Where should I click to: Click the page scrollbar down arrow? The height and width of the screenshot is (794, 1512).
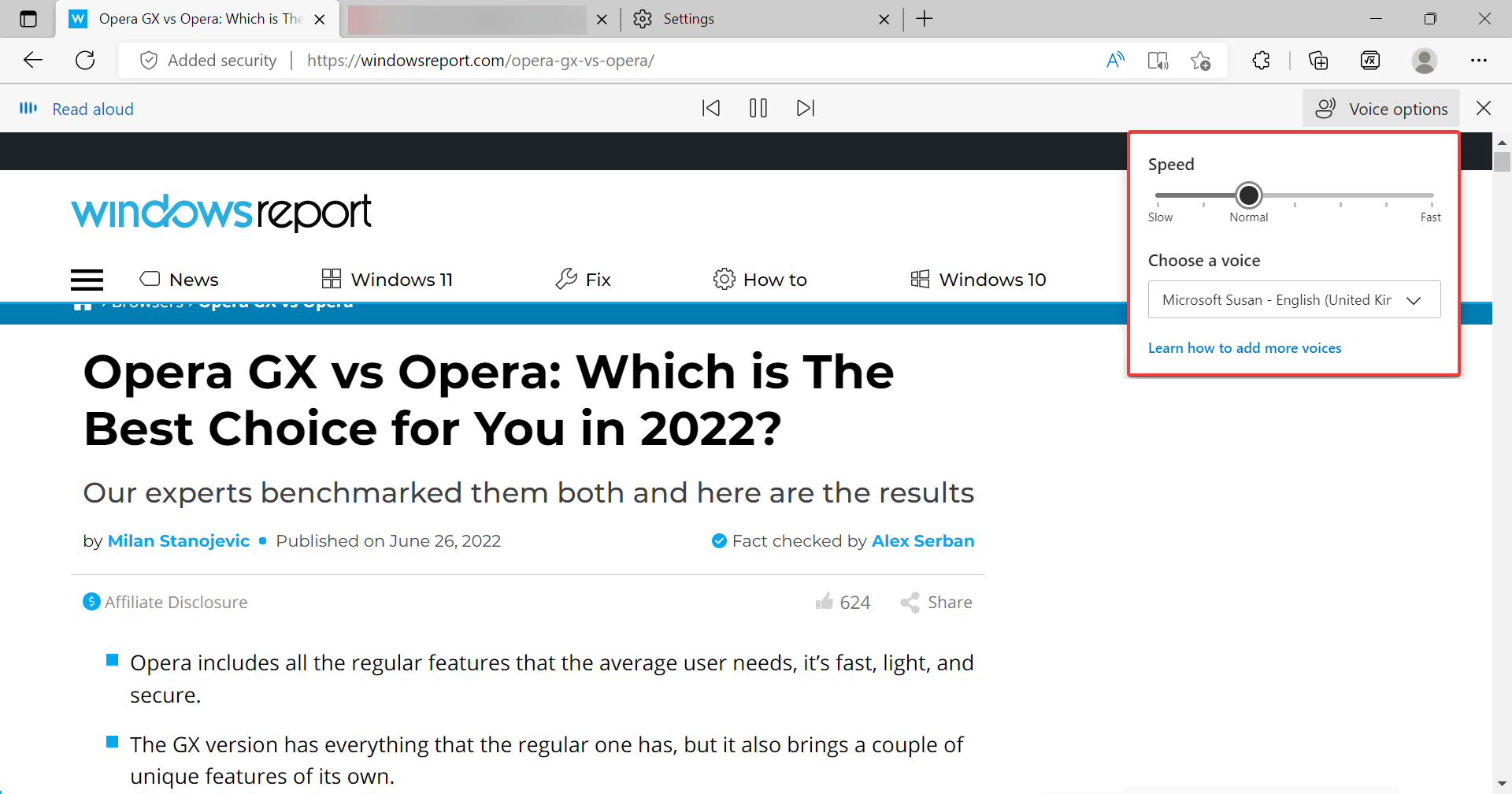click(x=1502, y=784)
